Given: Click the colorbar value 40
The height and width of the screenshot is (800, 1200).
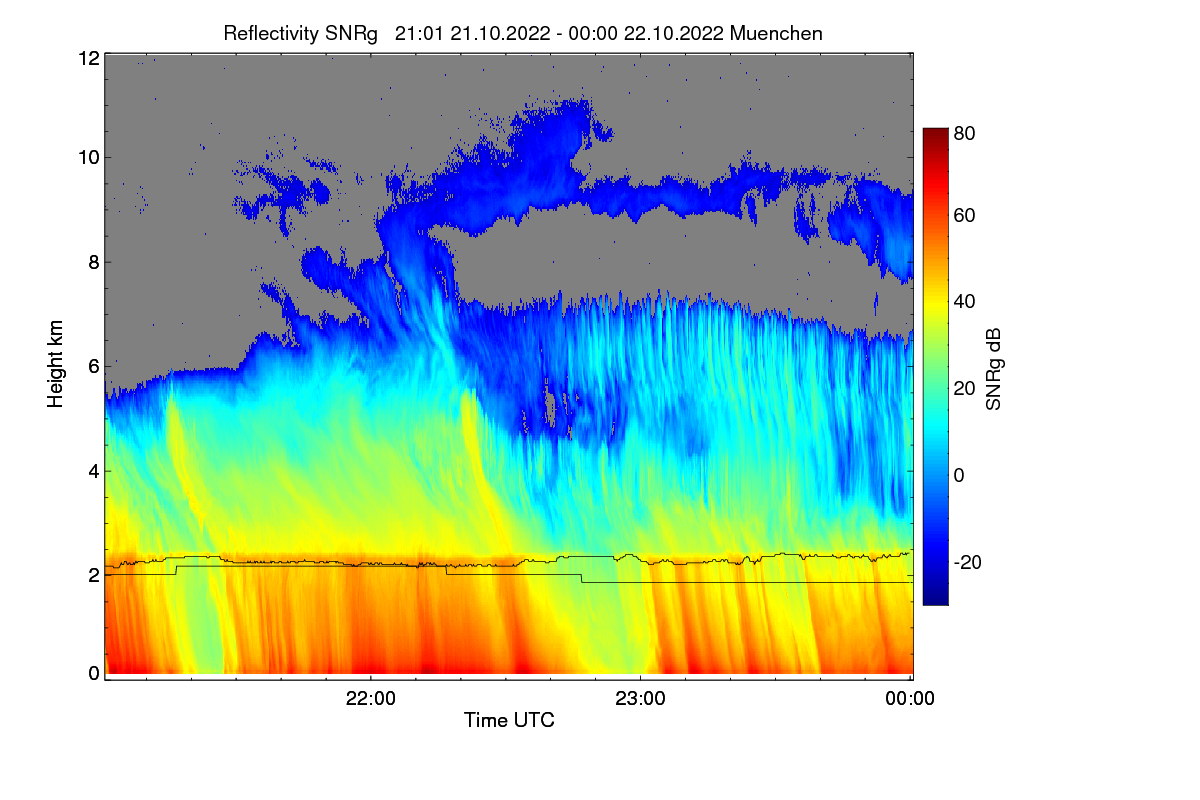Looking at the screenshot, I should 966,301.
